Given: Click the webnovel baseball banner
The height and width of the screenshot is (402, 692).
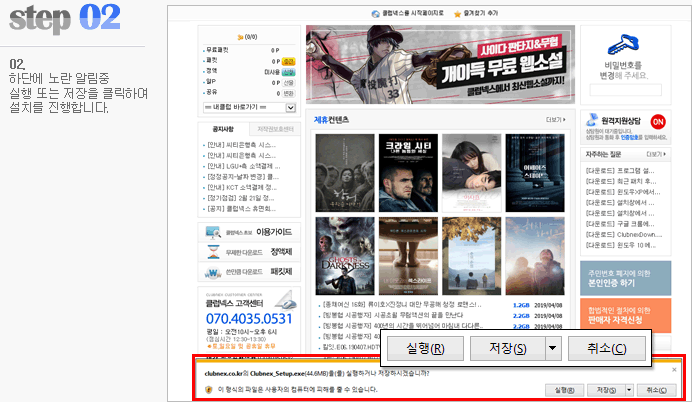Looking at the screenshot, I should pos(440,64).
